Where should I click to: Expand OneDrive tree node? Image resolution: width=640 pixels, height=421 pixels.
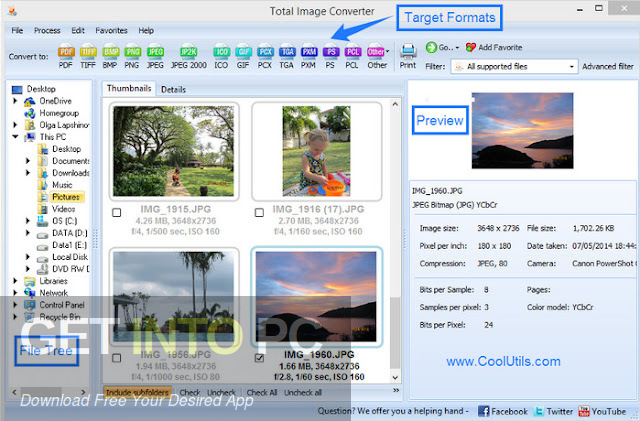[x=15, y=101]
